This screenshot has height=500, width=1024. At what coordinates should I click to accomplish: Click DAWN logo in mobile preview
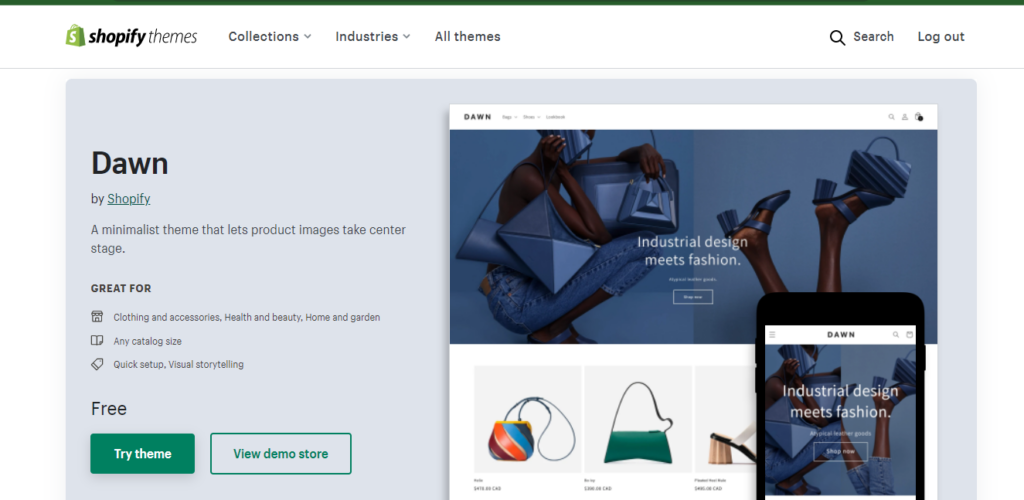[840, 334]
